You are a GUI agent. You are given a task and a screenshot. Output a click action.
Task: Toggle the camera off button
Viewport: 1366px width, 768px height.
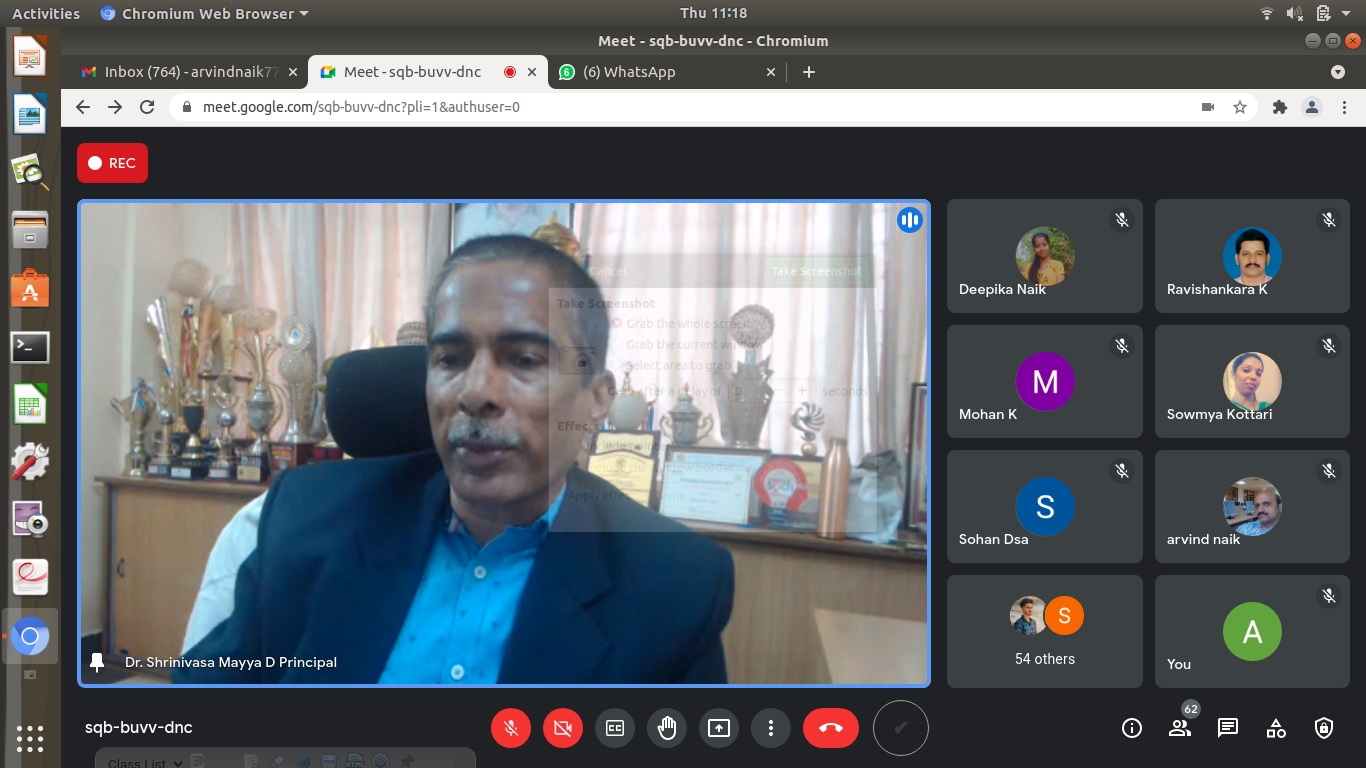coord(563,728)
